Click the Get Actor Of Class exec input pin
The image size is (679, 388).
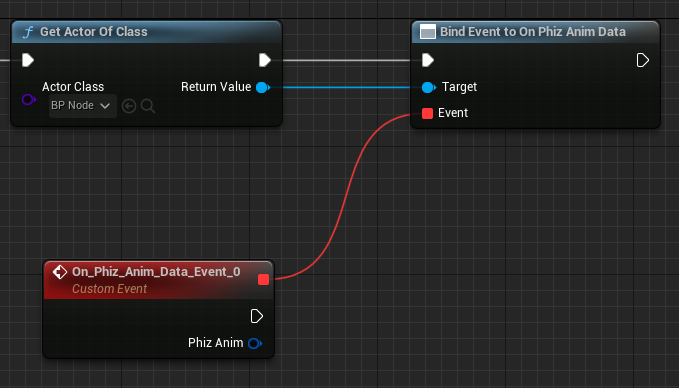click(28, 60)
